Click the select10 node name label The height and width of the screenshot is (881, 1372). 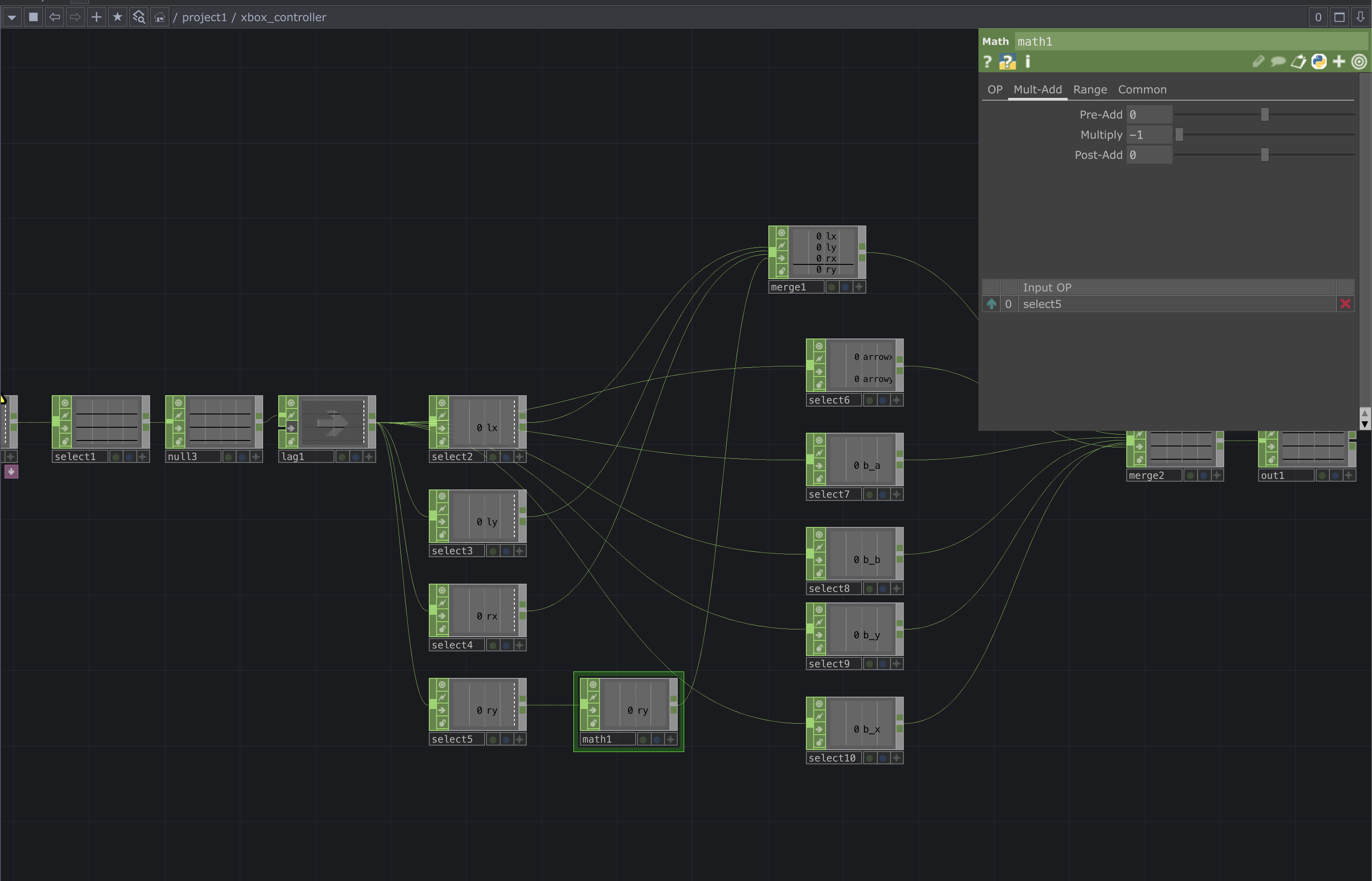tap(833, 758)
